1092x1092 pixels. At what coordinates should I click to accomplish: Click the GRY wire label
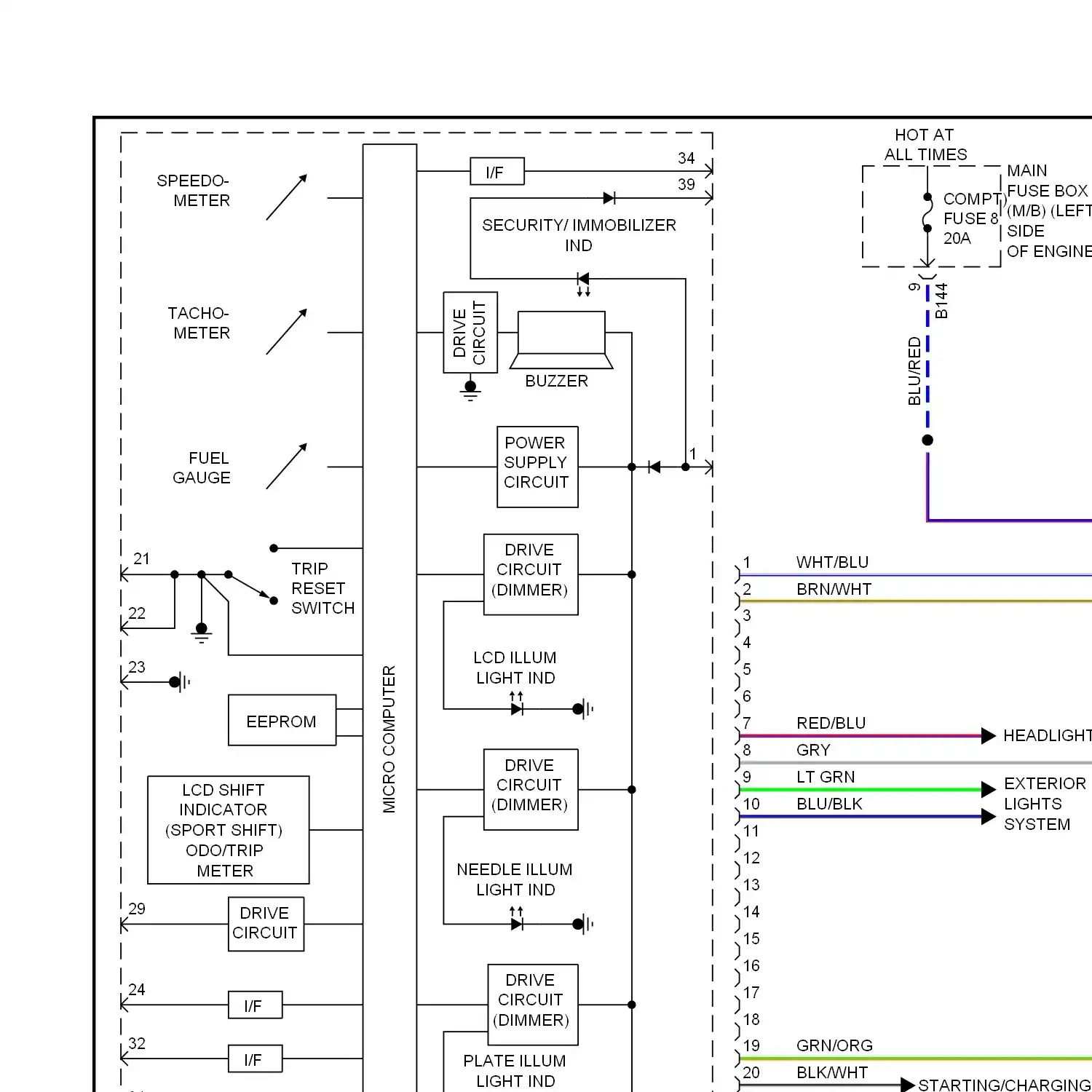813,750
